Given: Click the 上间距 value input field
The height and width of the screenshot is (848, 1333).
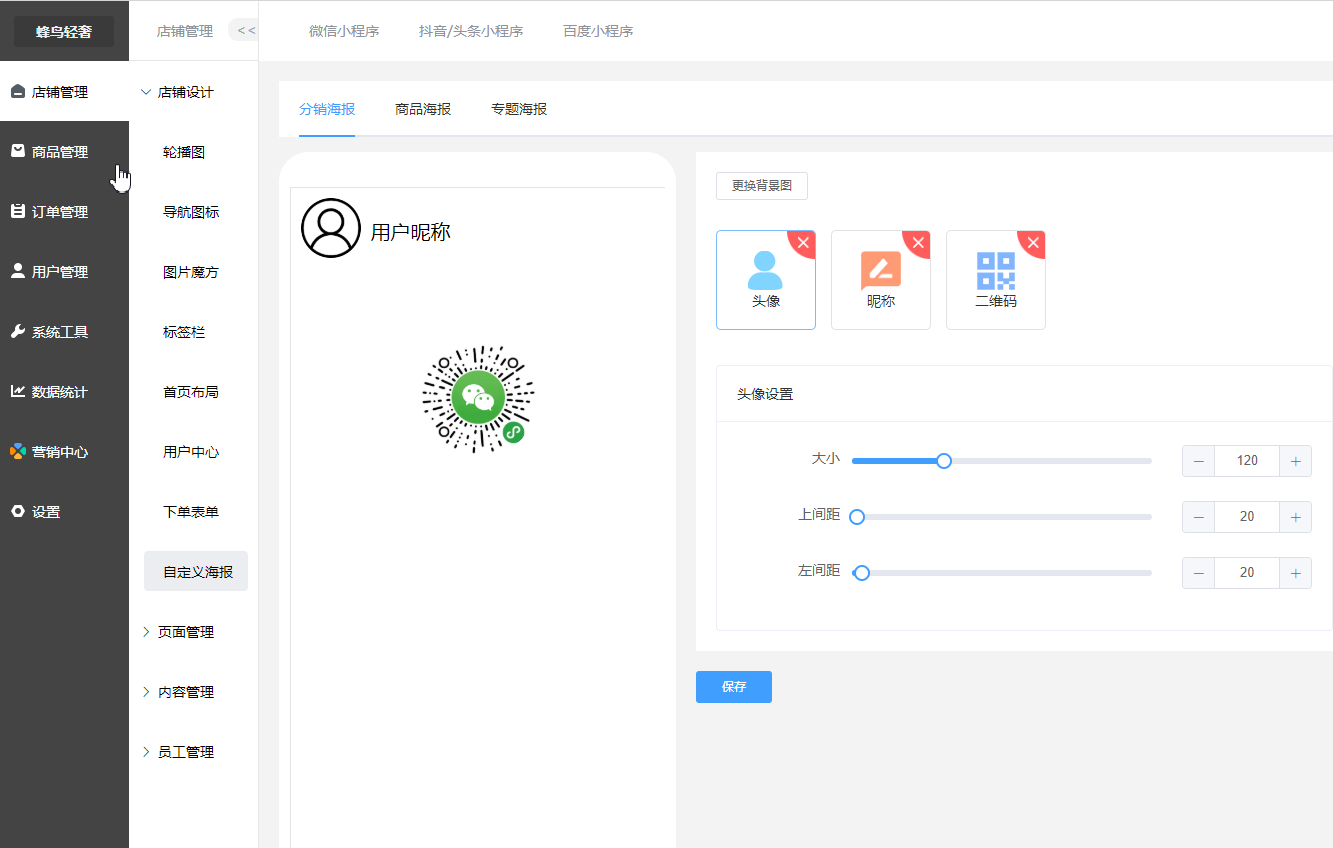Looking at the screenshot, I should 1247,517.
